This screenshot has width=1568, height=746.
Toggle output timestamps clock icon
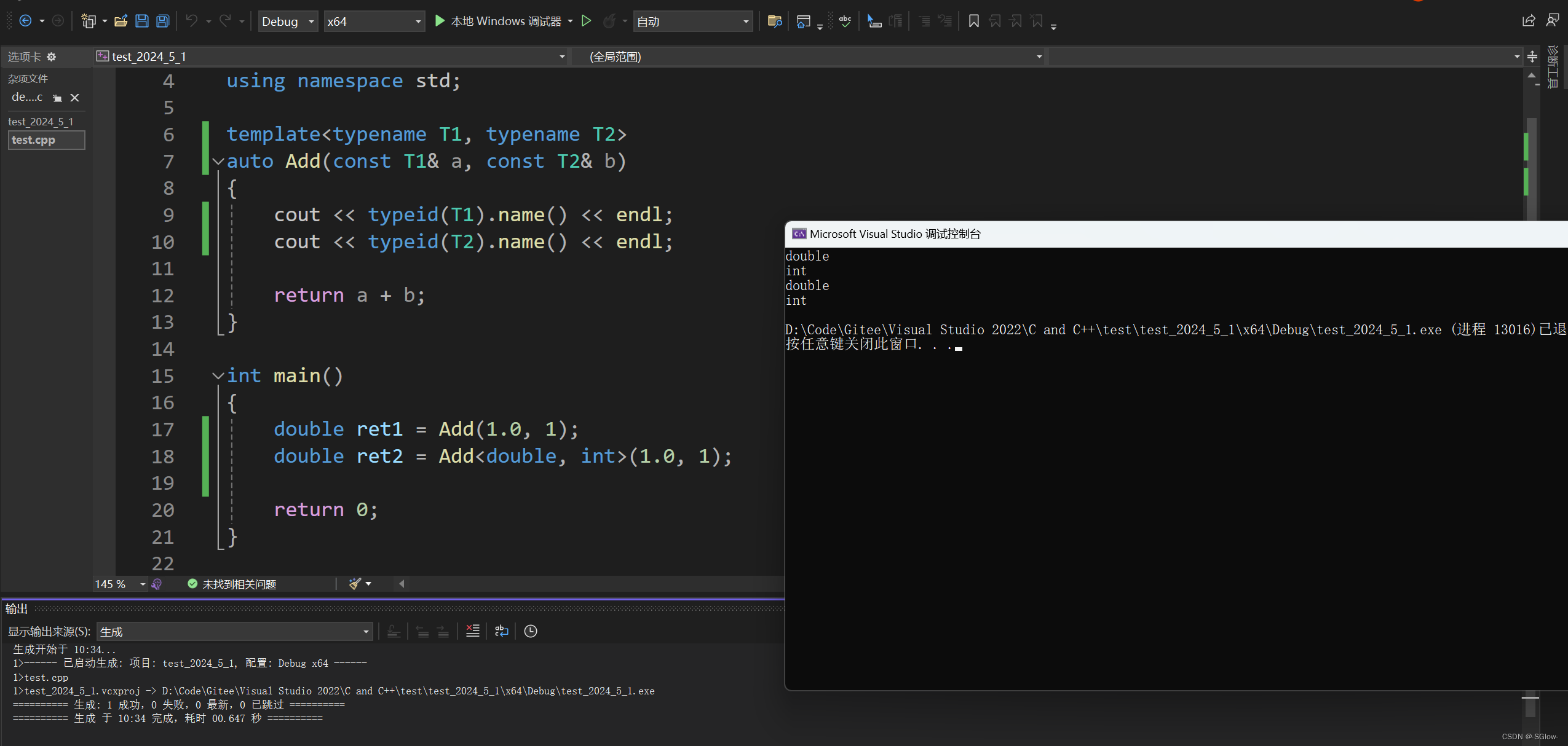pos(530,631)
